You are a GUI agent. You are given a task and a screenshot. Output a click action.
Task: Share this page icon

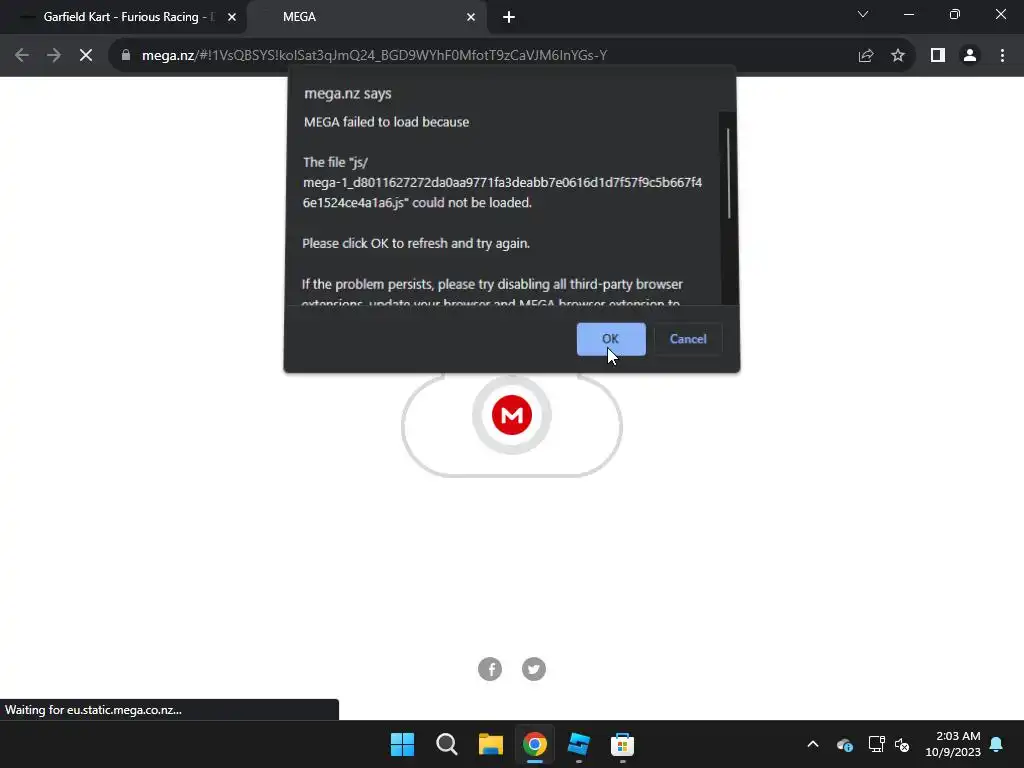pyautogui.click(x=866, y=56)
